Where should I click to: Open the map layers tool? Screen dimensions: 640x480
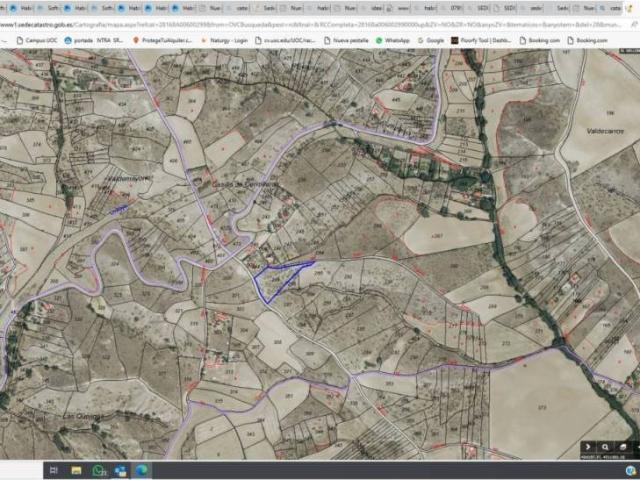pyautogui.click(x=622, y=447)
